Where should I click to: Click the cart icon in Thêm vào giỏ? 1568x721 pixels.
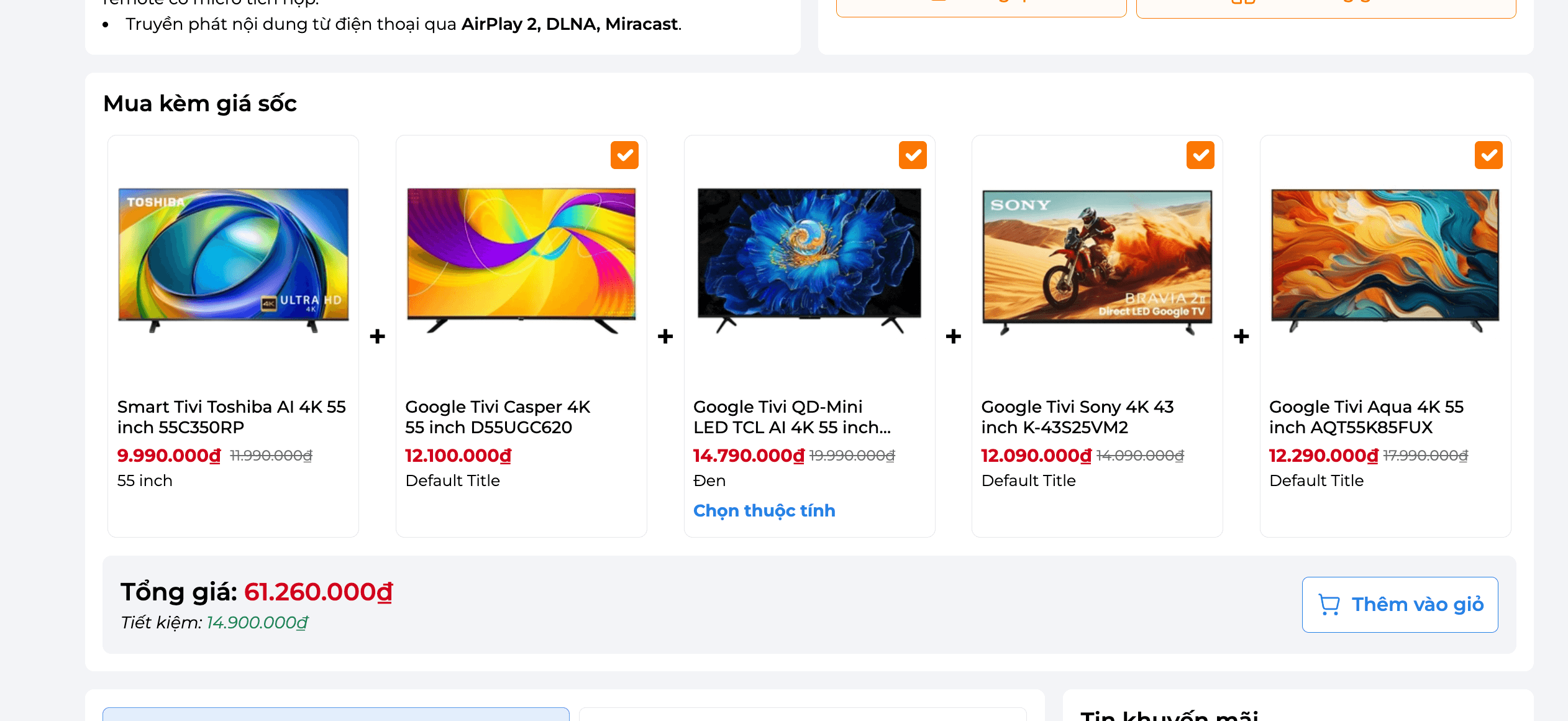point(1329,605)
